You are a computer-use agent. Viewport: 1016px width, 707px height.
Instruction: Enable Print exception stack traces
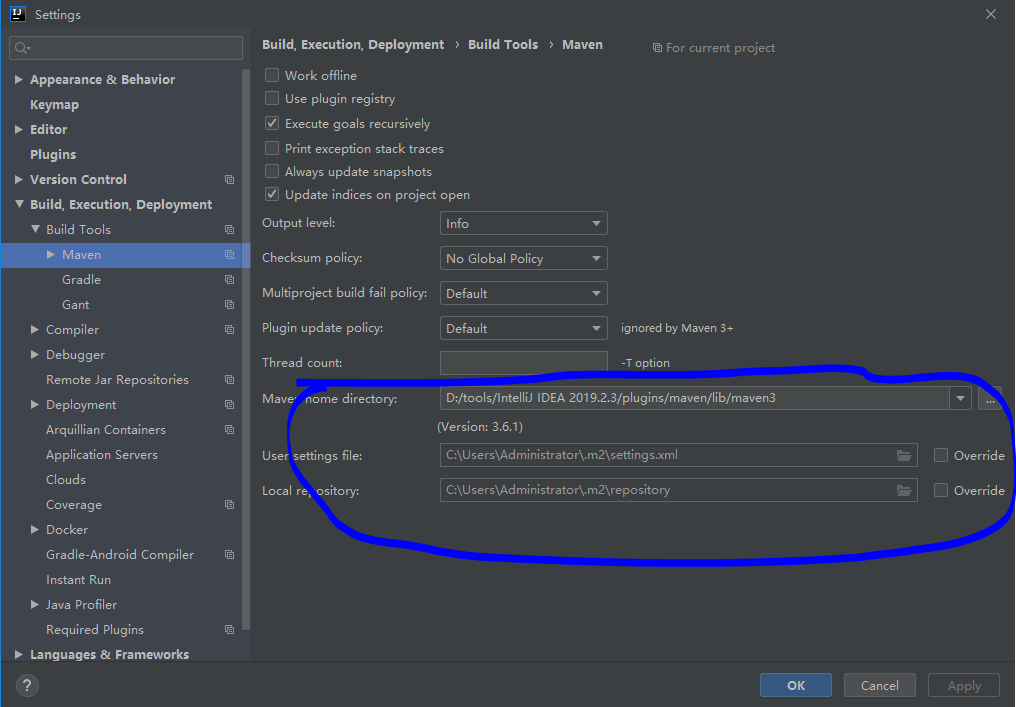pos(272,148)
